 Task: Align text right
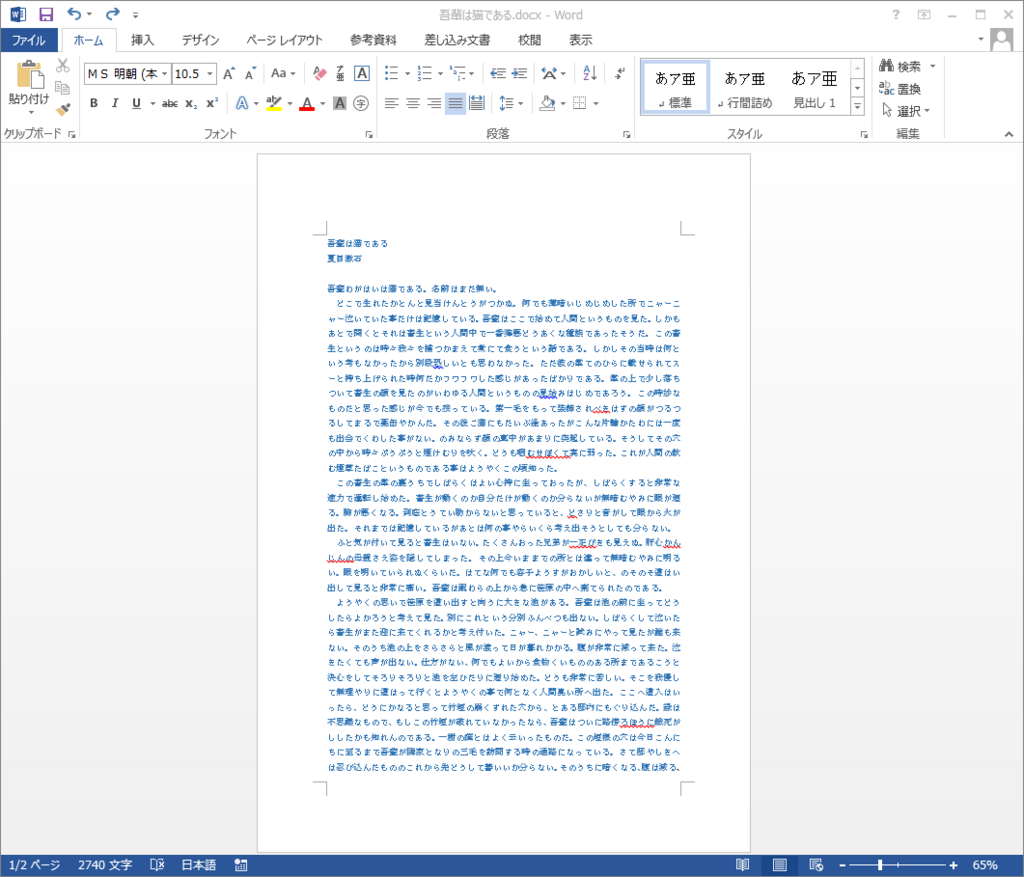[x=434, y=103]
